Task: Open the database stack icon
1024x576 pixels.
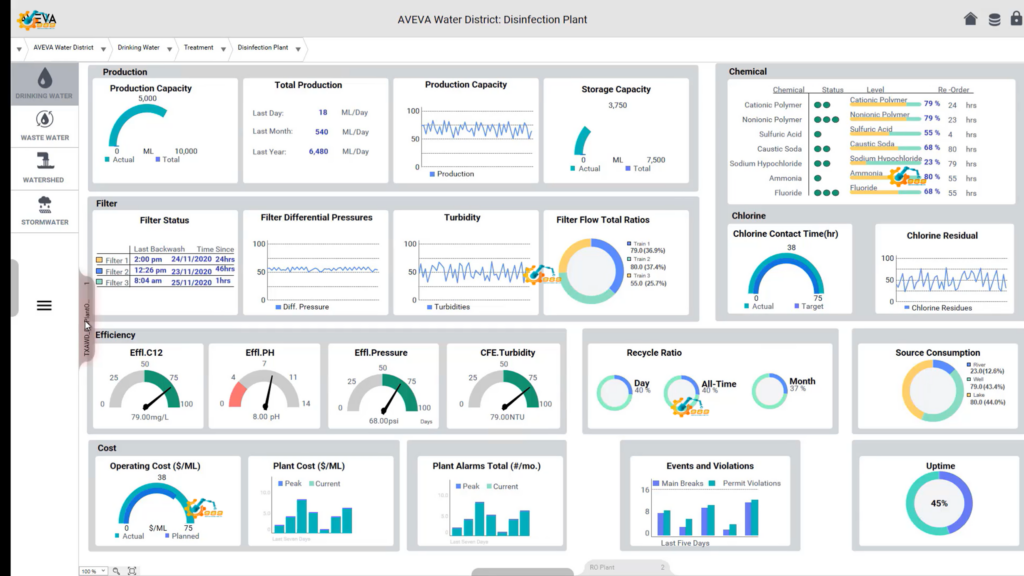Action: tap(994, 19)
